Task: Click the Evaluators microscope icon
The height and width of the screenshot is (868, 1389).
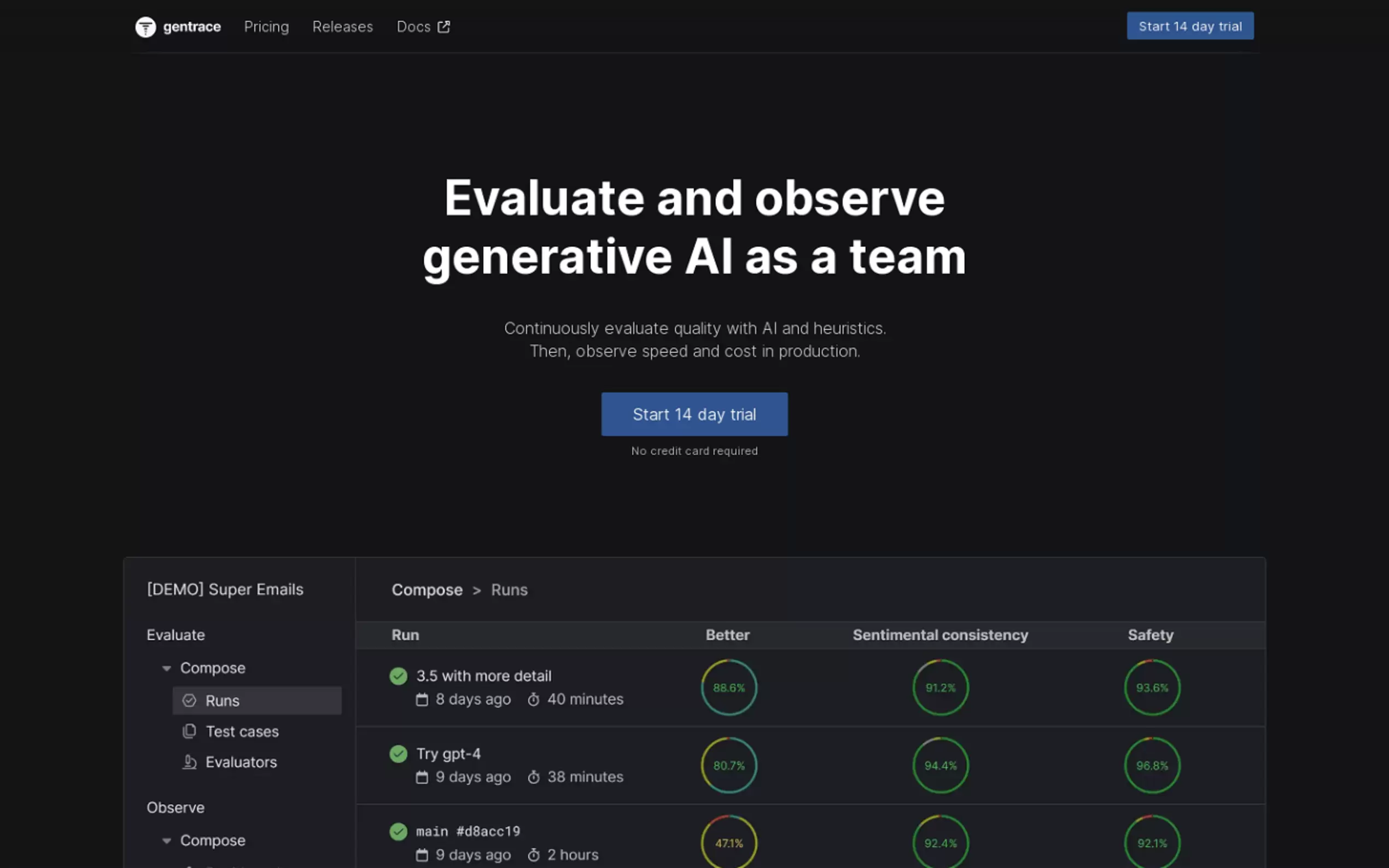Action: coord(190,762)
